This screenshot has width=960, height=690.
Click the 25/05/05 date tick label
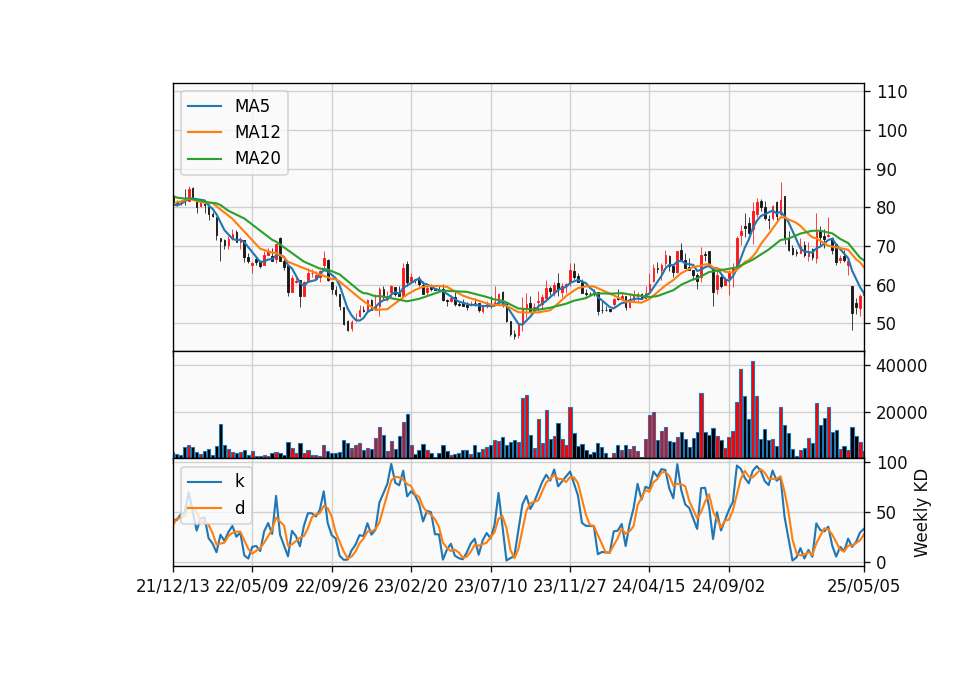pos(864,586)
